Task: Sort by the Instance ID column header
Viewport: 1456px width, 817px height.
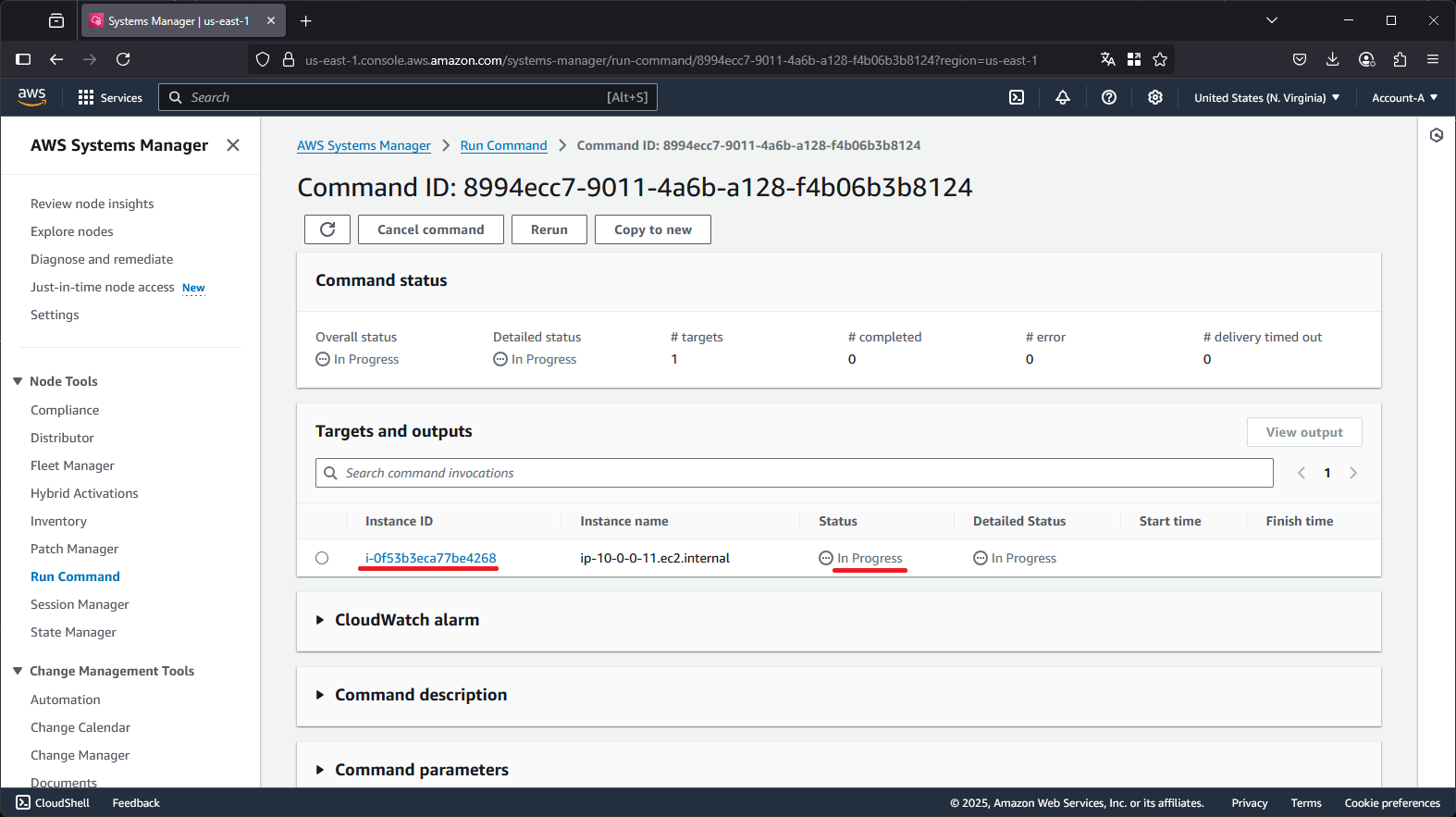Action: pos(399,521)
